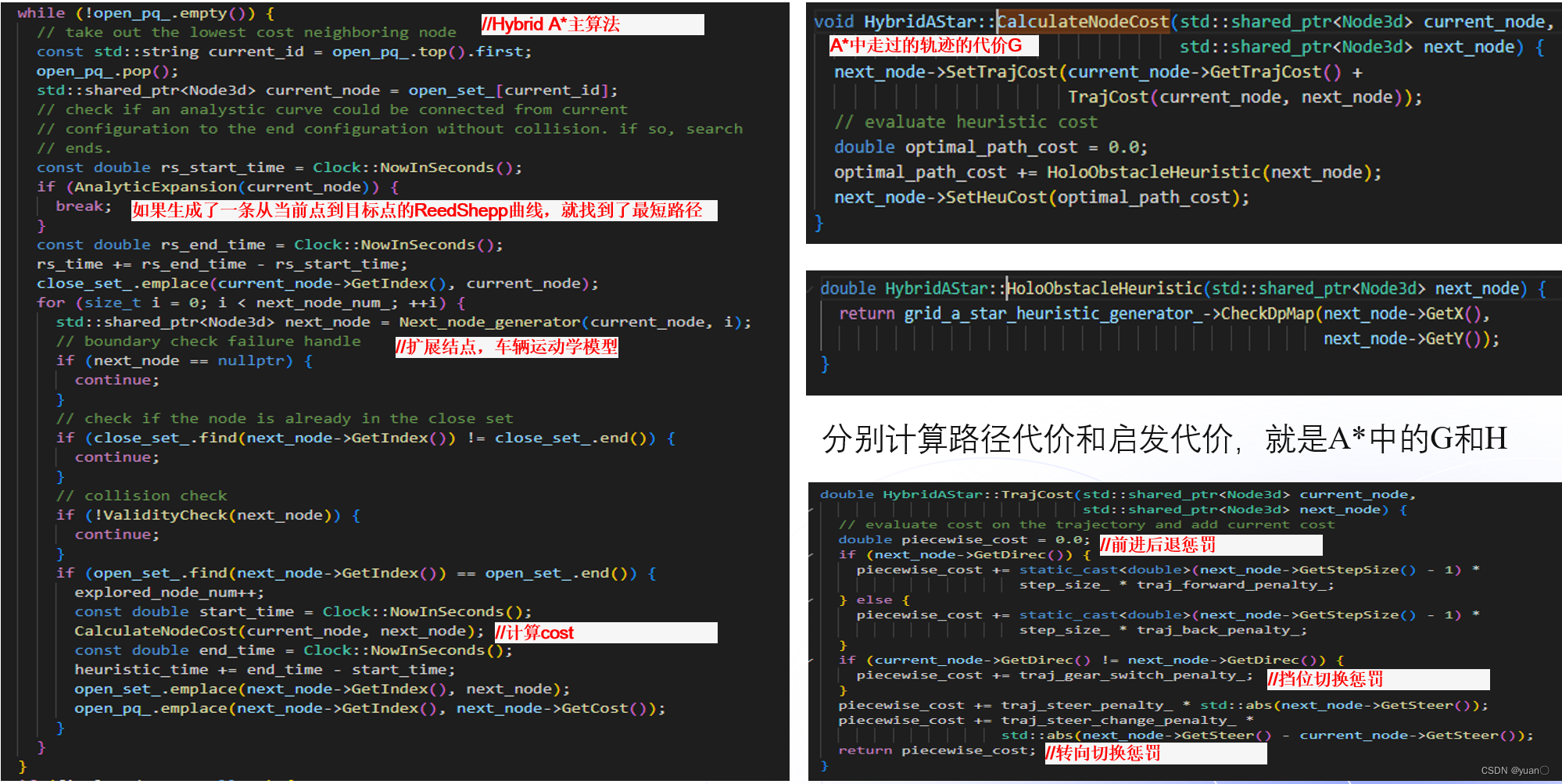Viewport: 1562px width, 784px height.
Task: Click the 'if (next_node == nullptr)' condition
Action: [184, 360]
